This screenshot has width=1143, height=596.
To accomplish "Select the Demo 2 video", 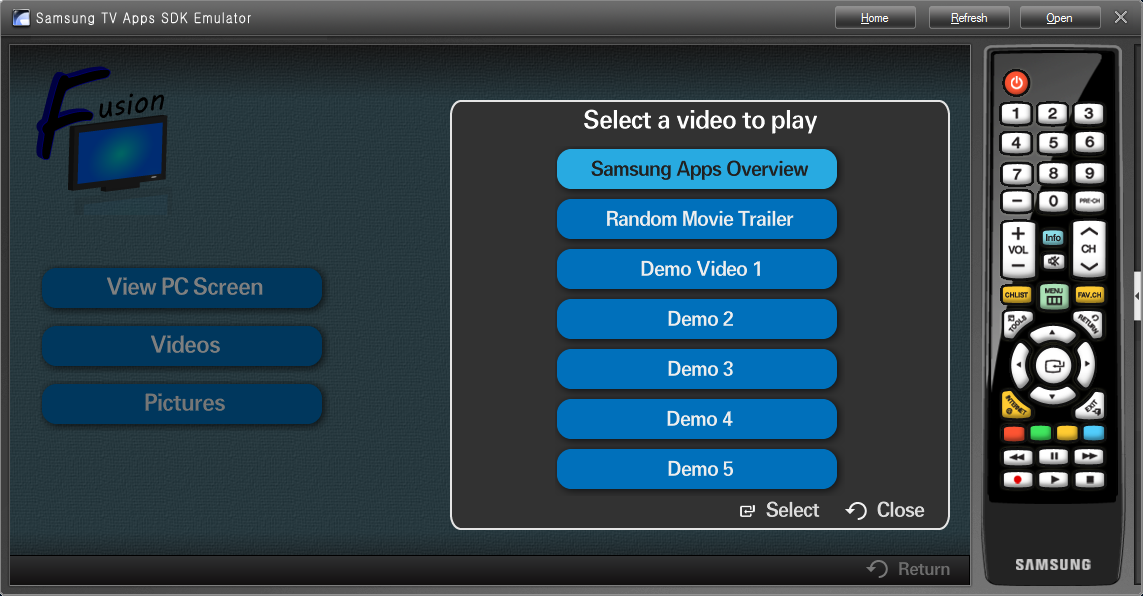I will 697,319.
